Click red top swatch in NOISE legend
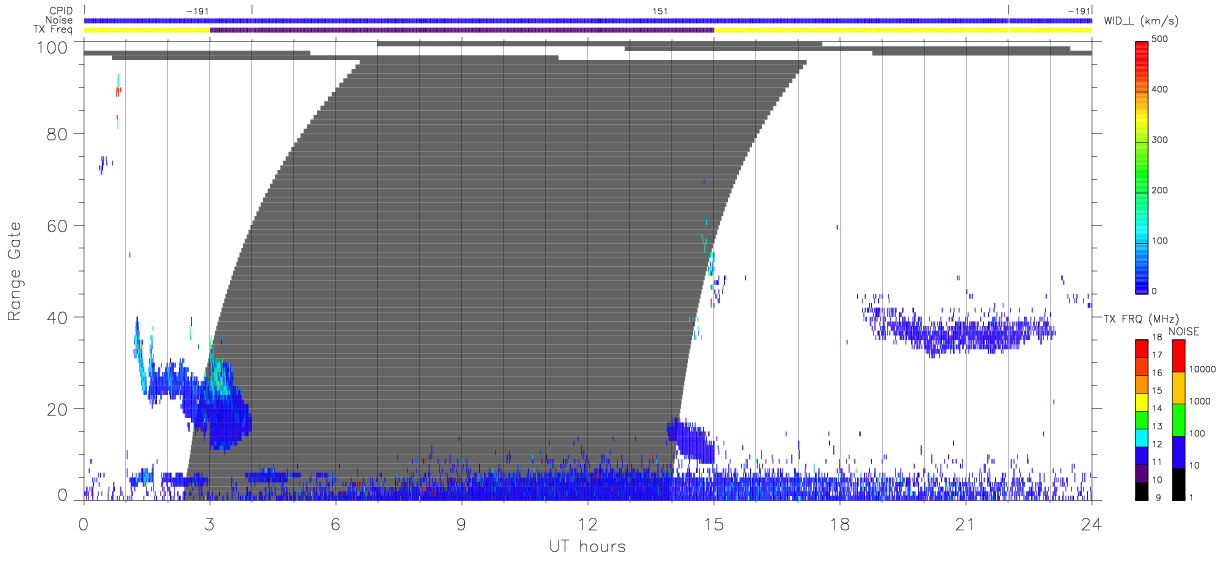This screenshot has height=567, width=1228. 1178,355
